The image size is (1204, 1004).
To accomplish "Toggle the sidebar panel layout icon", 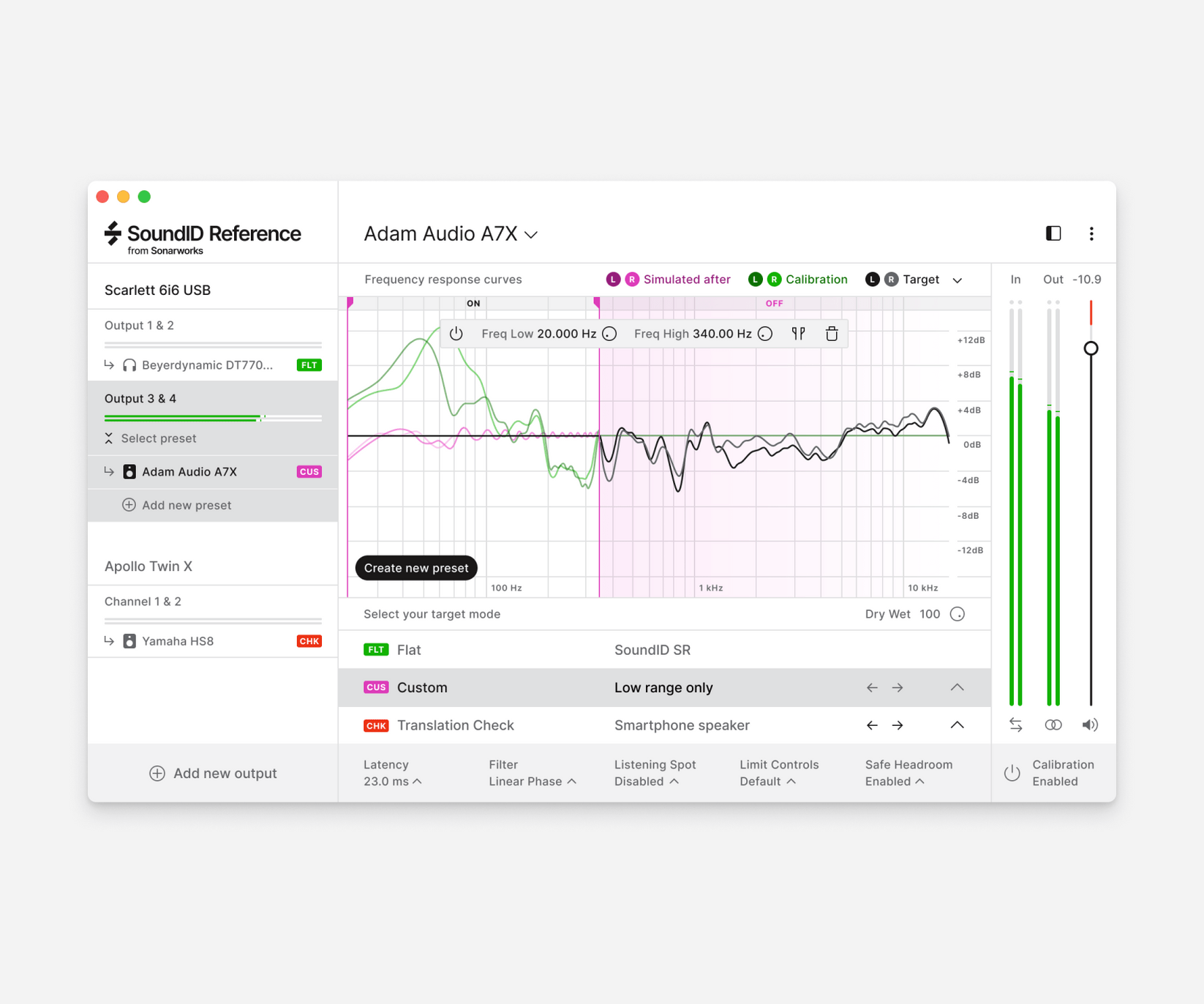I will tap(1053, 233).
